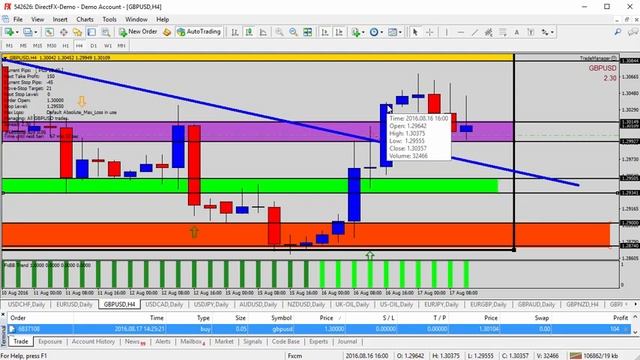Switch to the USDJPY,Daily chart tab
The image size is (640, 360).
[211, 304]
